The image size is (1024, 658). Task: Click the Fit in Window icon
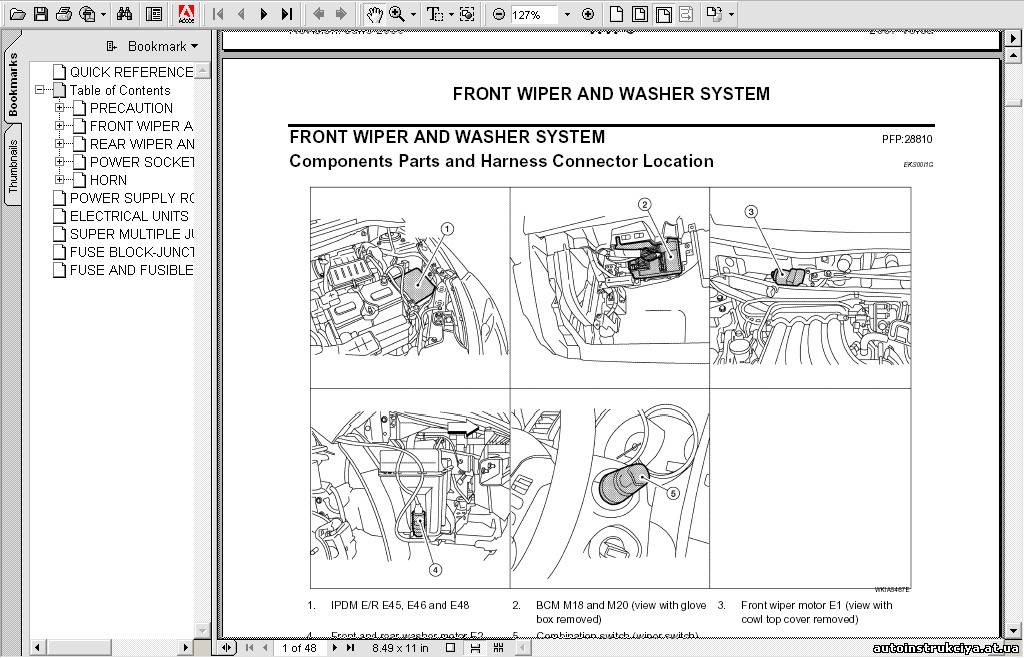tap(640, 14)
